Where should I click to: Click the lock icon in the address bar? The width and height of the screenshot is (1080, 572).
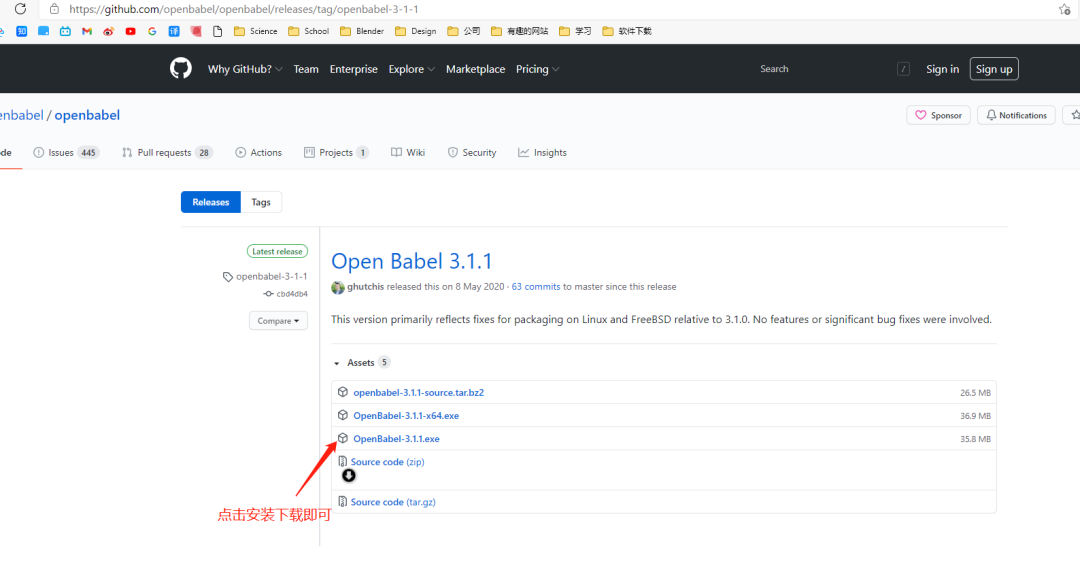pyautogui.click(x=54, y=9)
